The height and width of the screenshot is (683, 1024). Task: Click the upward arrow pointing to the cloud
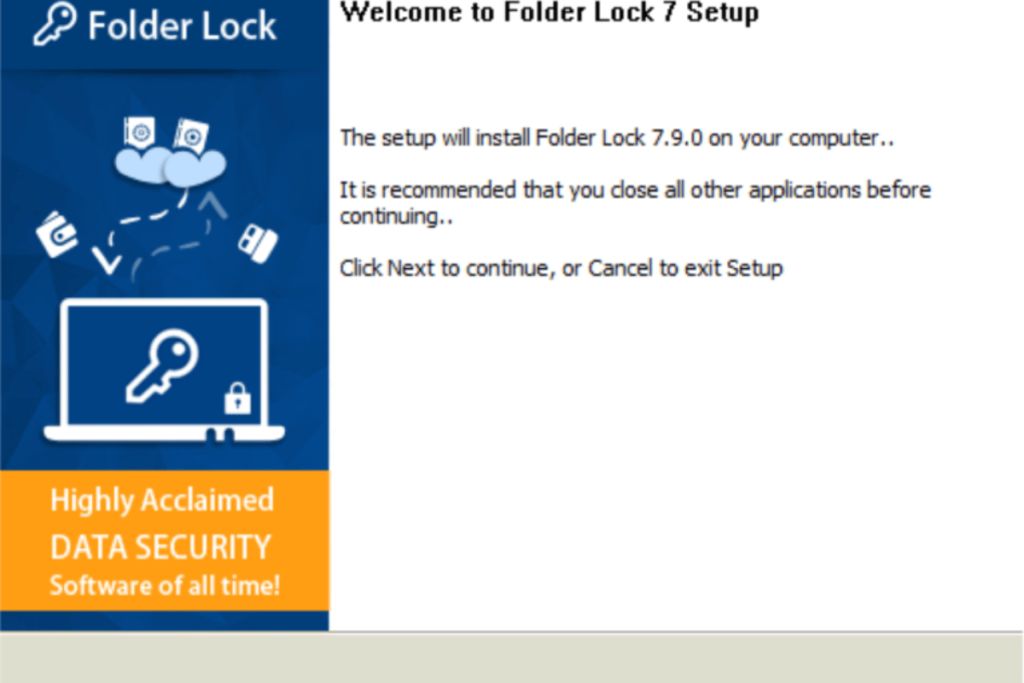[212, 204]
